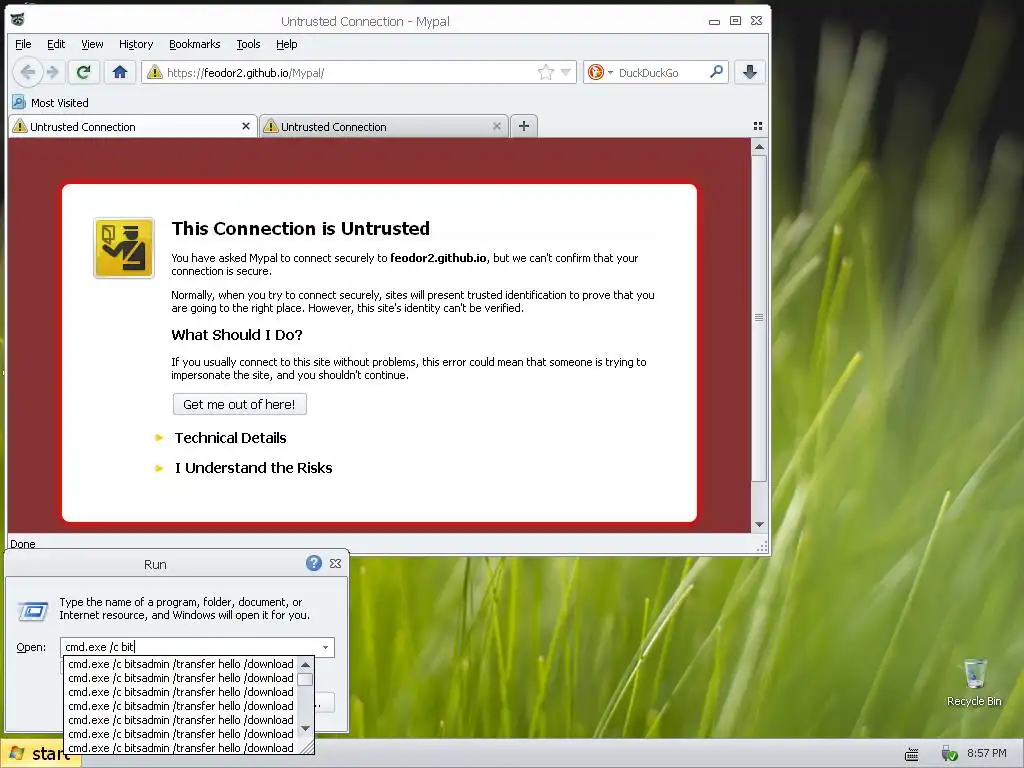
Task: Show all tabs via grid icon
Action: pyautogui.click(x=758, y=126)
